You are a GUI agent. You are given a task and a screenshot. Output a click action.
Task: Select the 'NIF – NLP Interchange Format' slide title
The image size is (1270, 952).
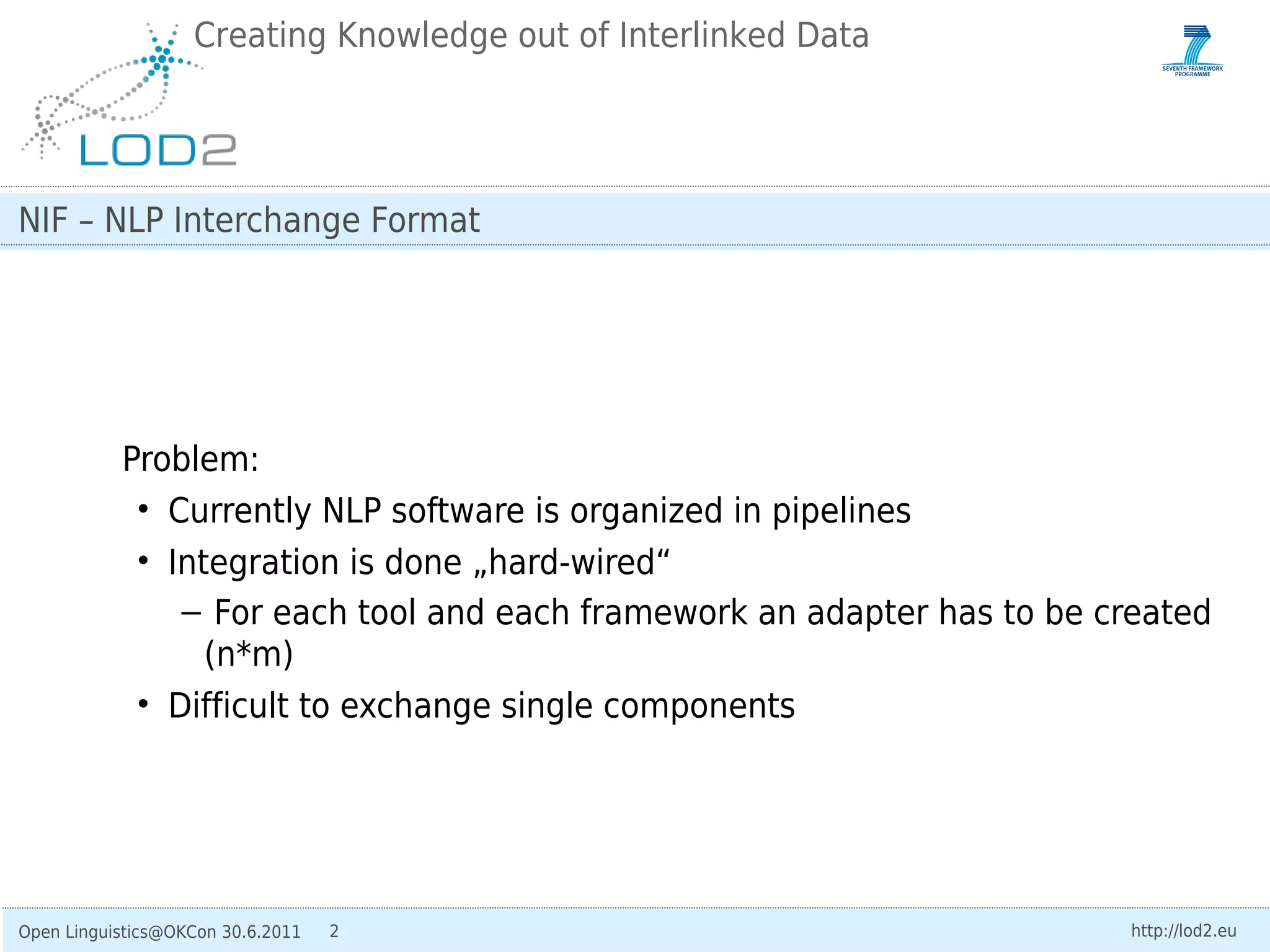click(x=249, y=220)
